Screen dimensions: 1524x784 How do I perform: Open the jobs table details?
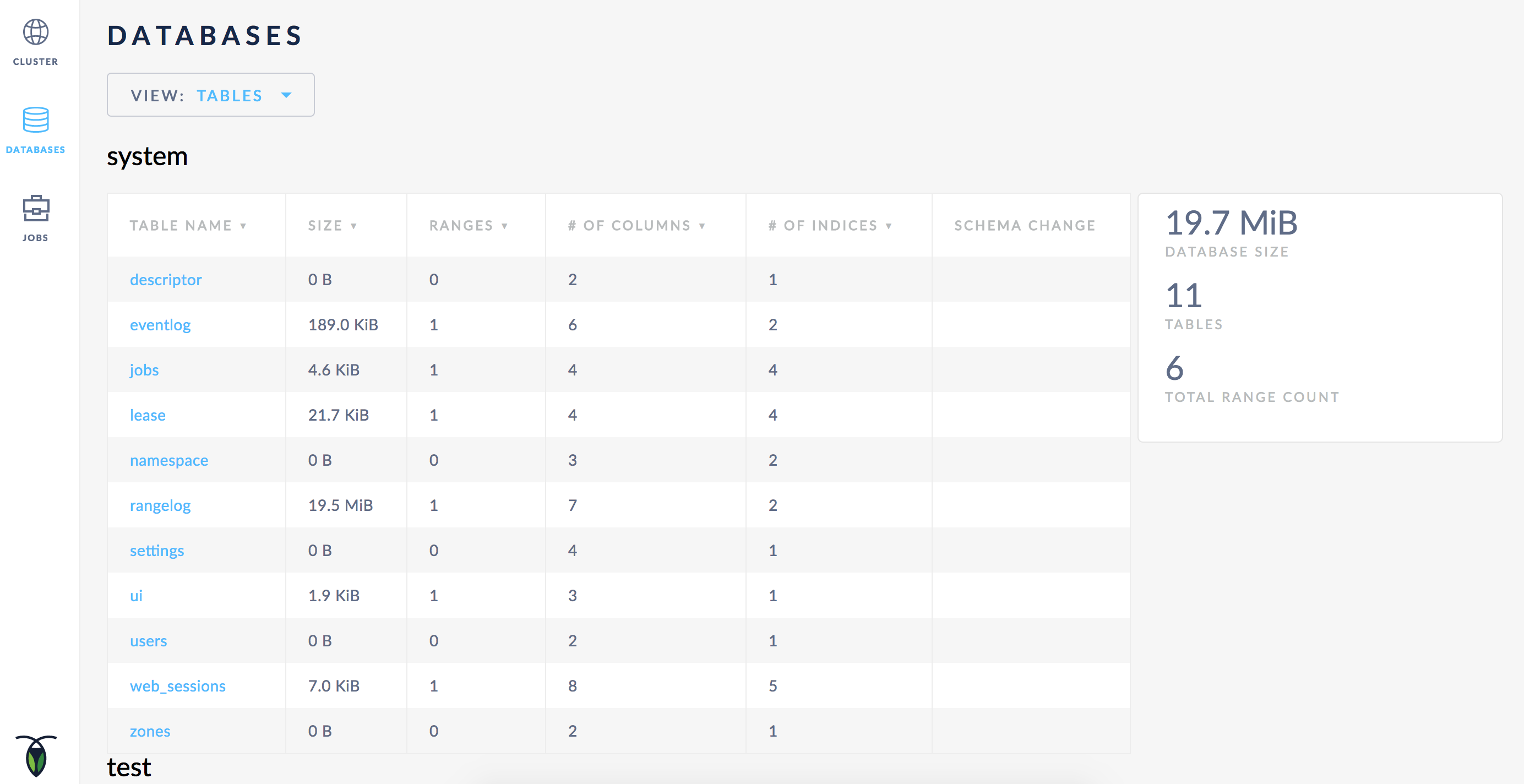(144, 369)
